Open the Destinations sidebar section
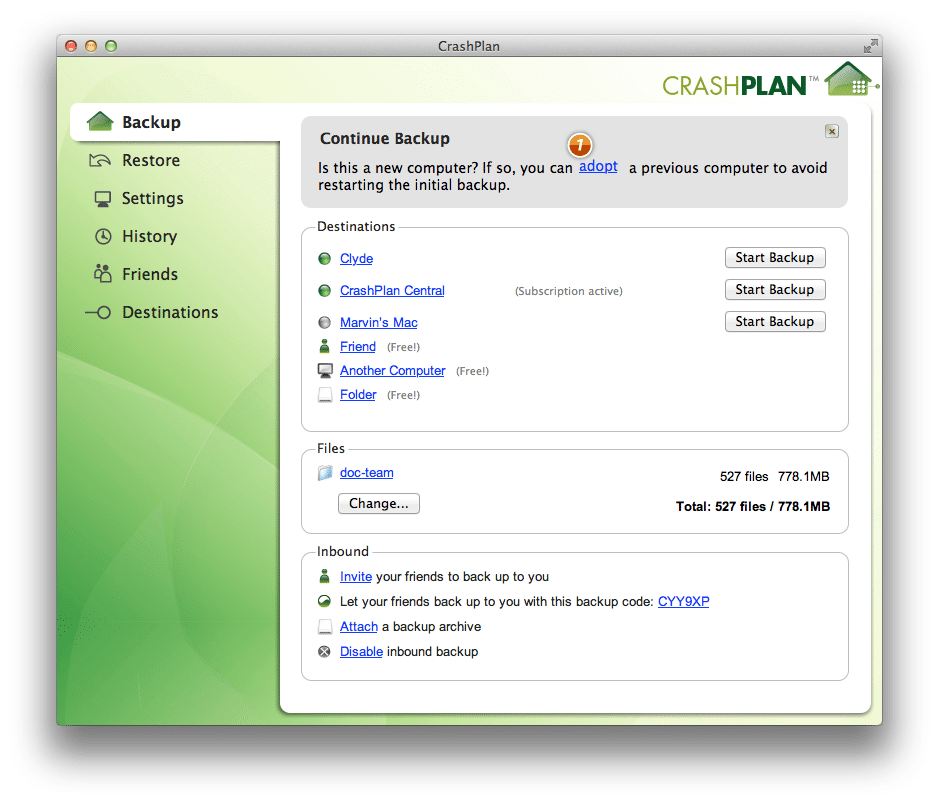 coord(170,313)
